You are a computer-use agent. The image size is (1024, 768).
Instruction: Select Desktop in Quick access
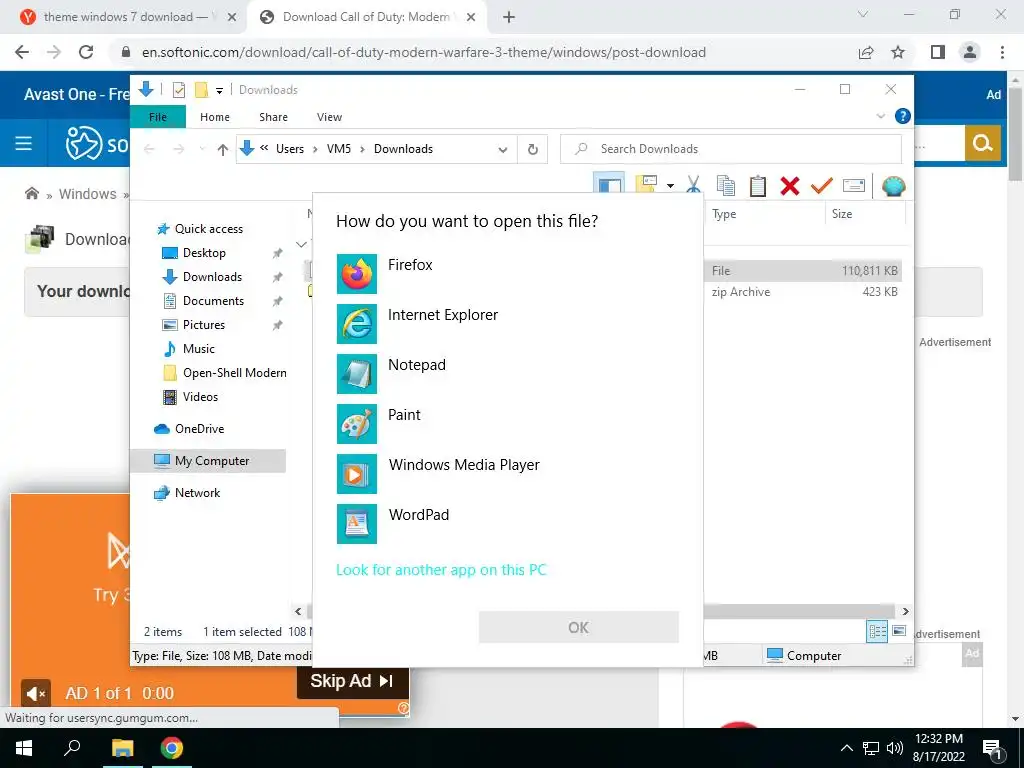204,253
